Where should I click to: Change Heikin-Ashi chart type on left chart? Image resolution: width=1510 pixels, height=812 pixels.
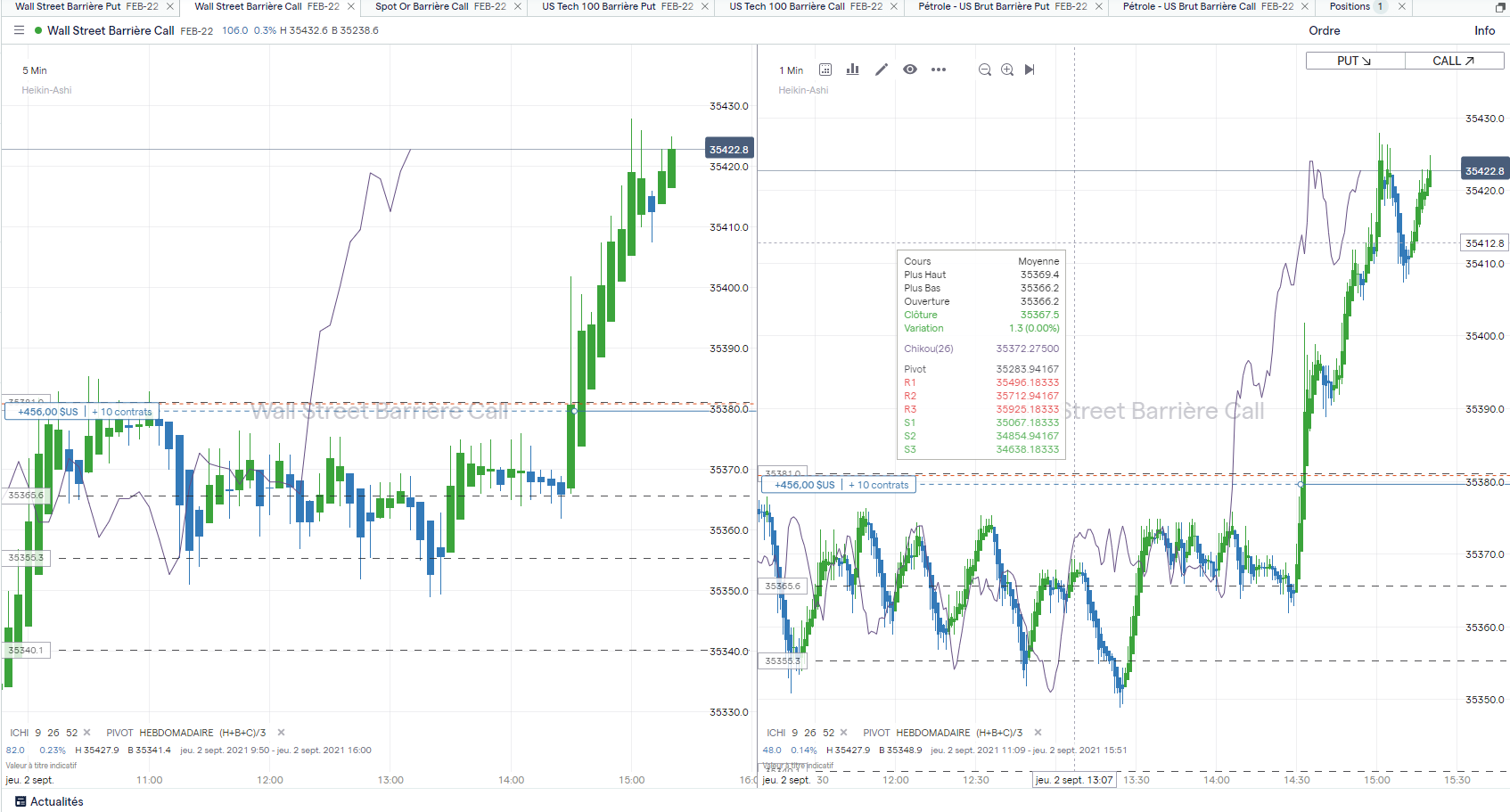46,90
